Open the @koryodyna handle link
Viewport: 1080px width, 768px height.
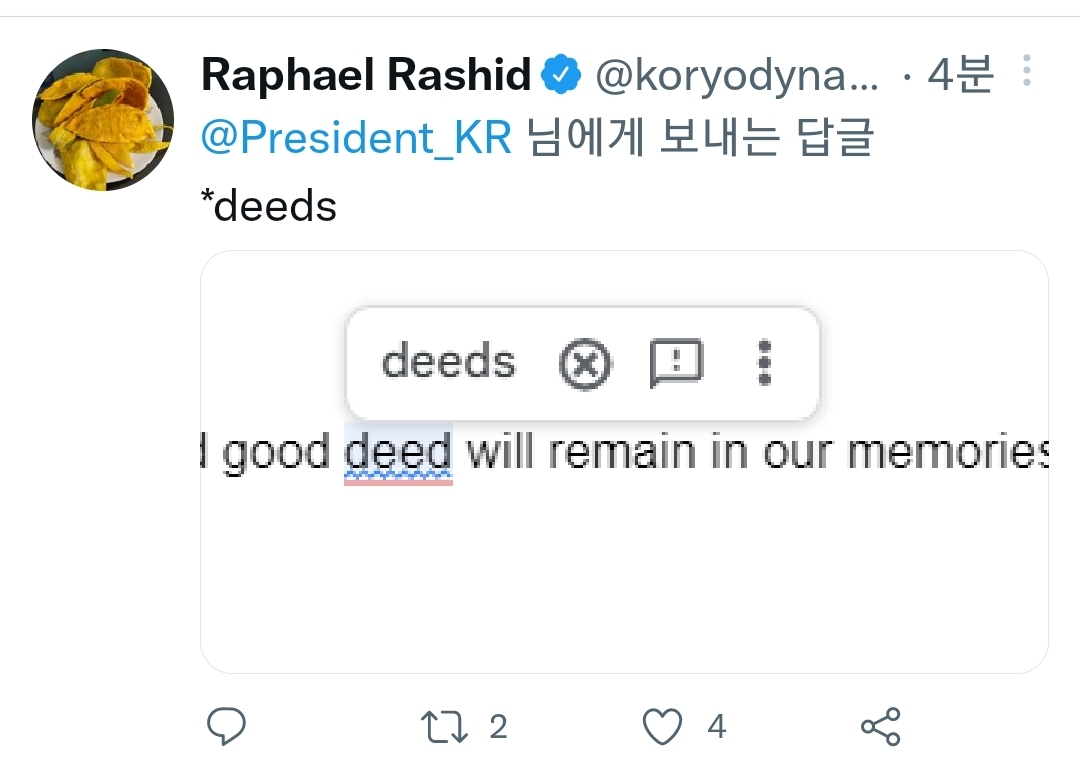737,75
